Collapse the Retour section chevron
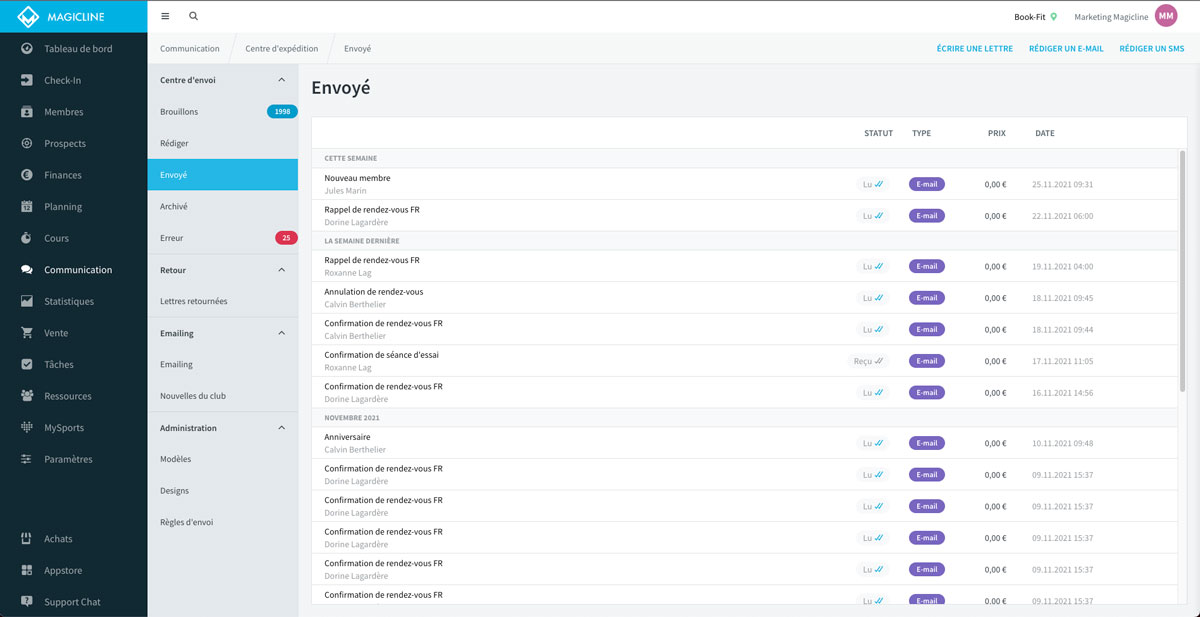This screenshot has width=1200, height=617. [281, 270]
